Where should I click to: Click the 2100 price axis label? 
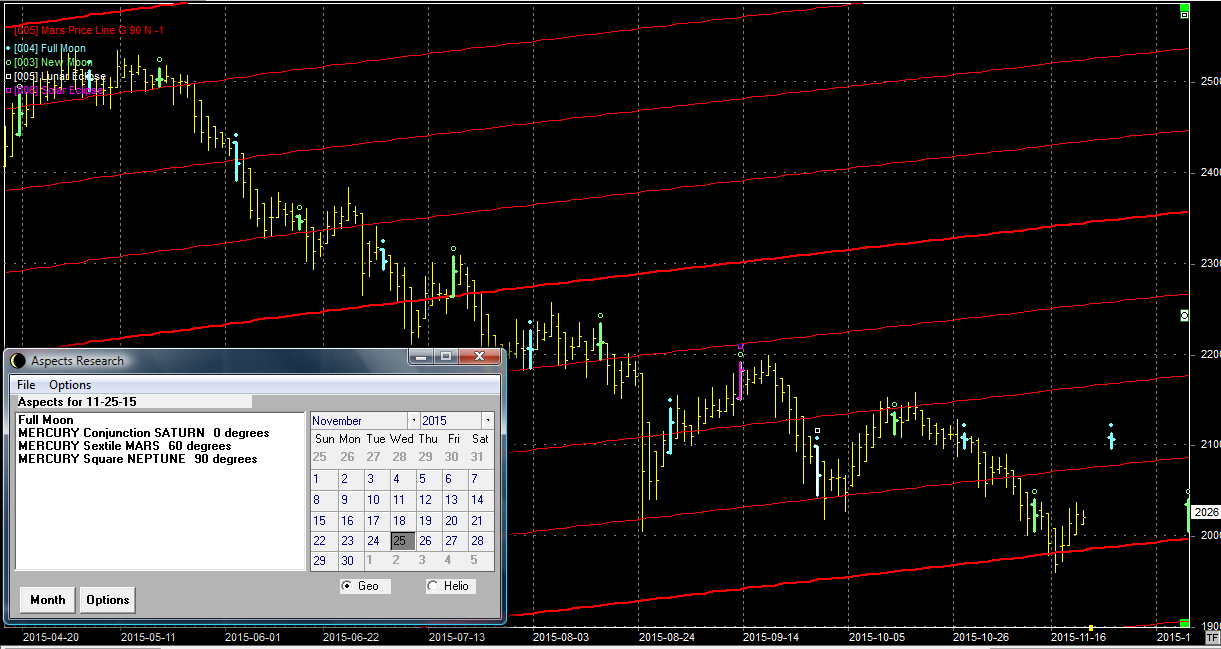(1209, 444)
